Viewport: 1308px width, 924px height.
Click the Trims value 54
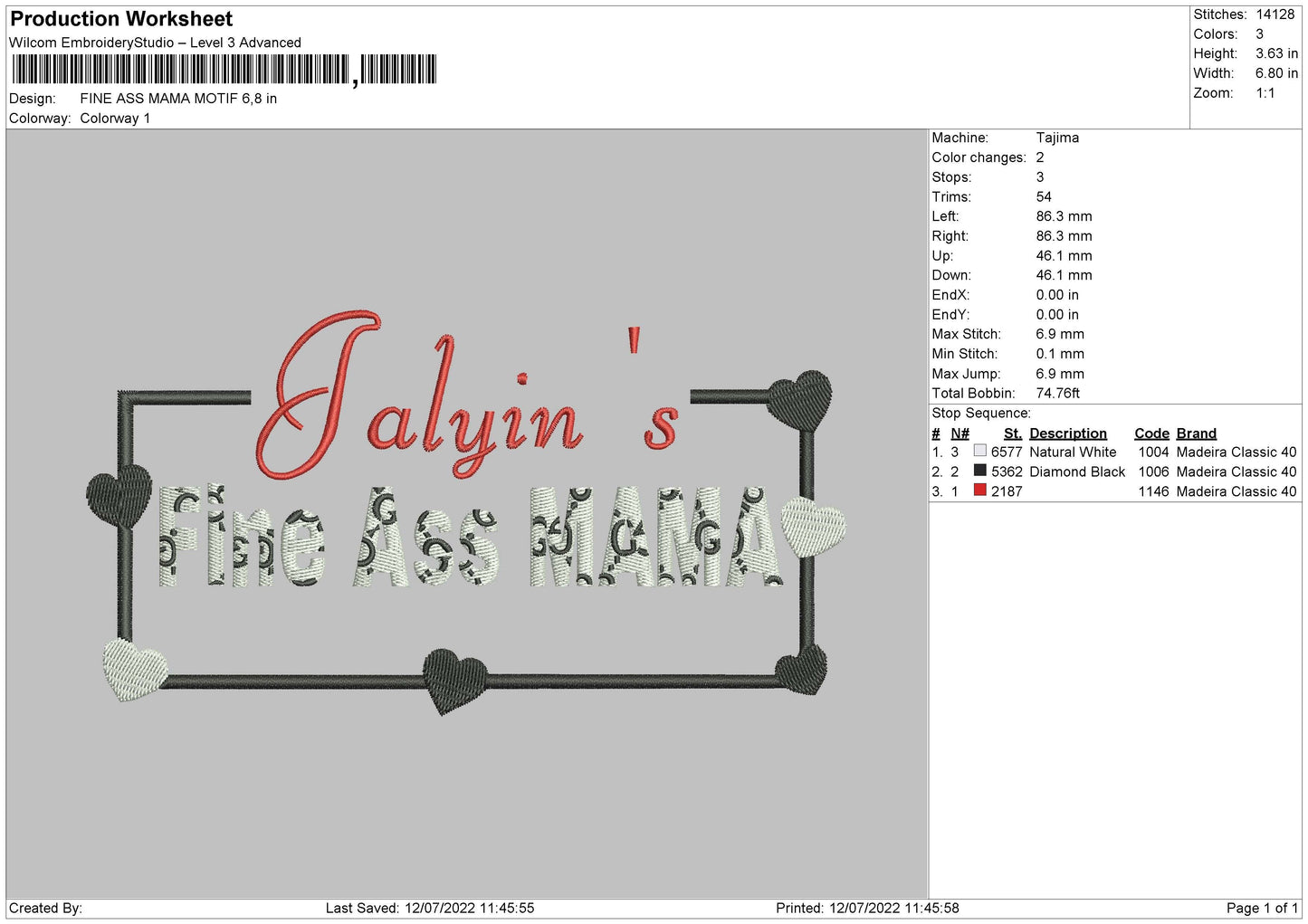pos(1044,196)
